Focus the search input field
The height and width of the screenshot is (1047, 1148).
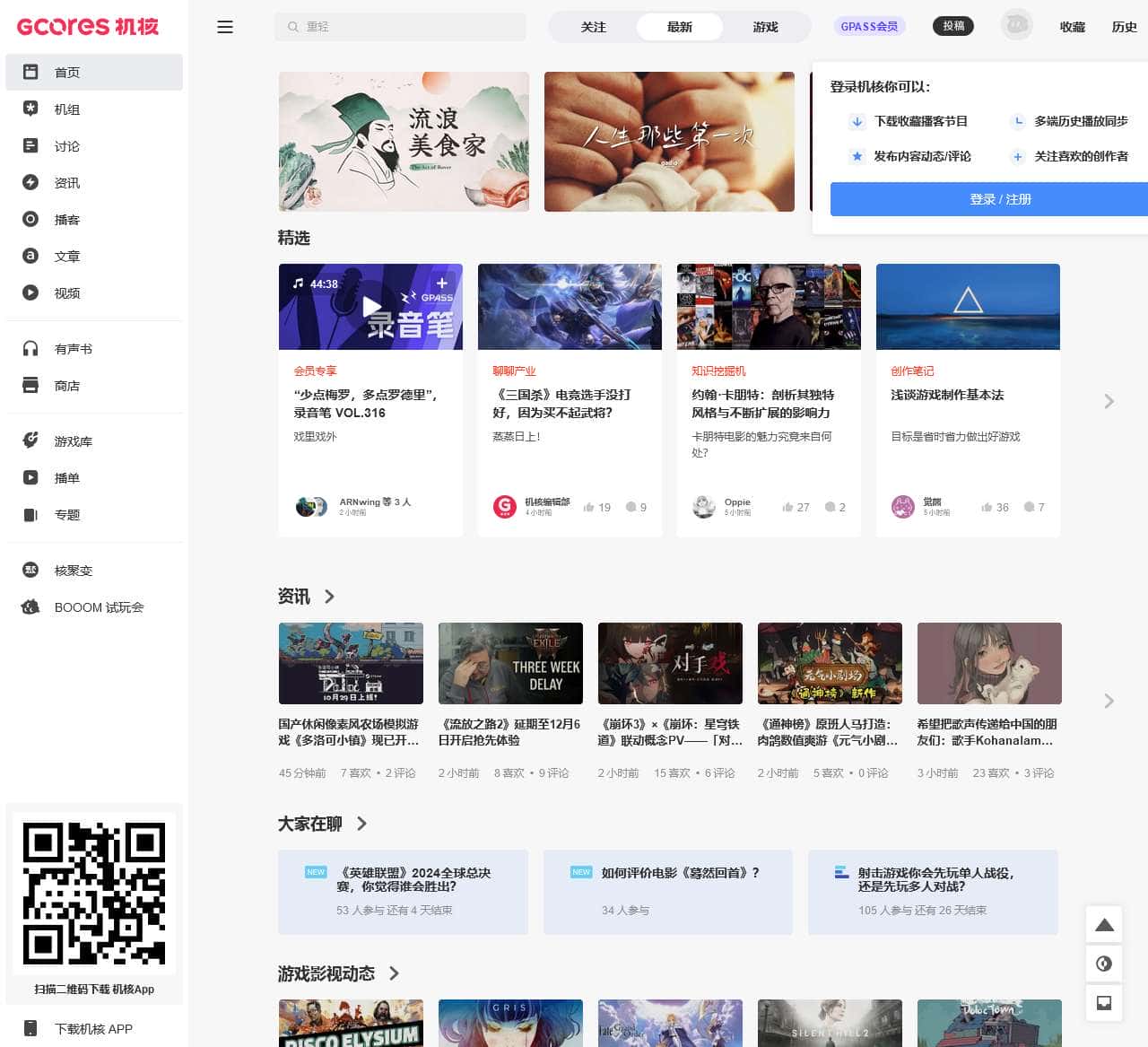pos(400,27)
